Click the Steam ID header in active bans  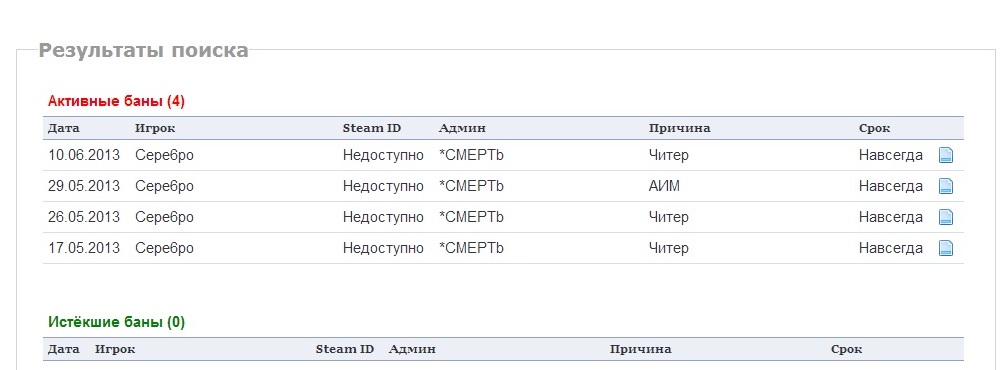click(x=372, y=128)
